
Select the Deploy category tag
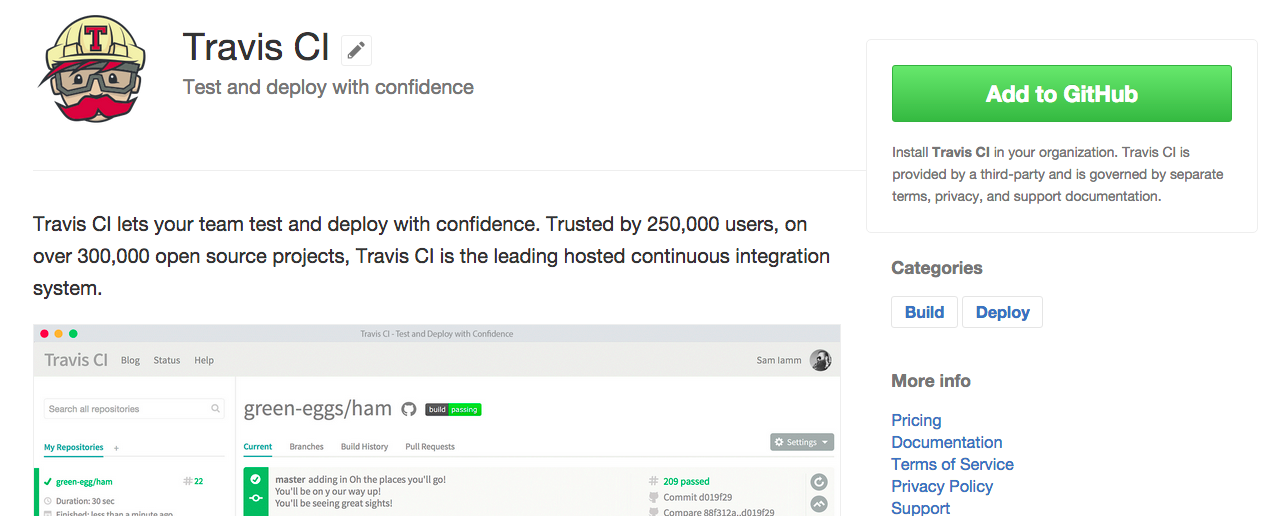(1002, 312)
